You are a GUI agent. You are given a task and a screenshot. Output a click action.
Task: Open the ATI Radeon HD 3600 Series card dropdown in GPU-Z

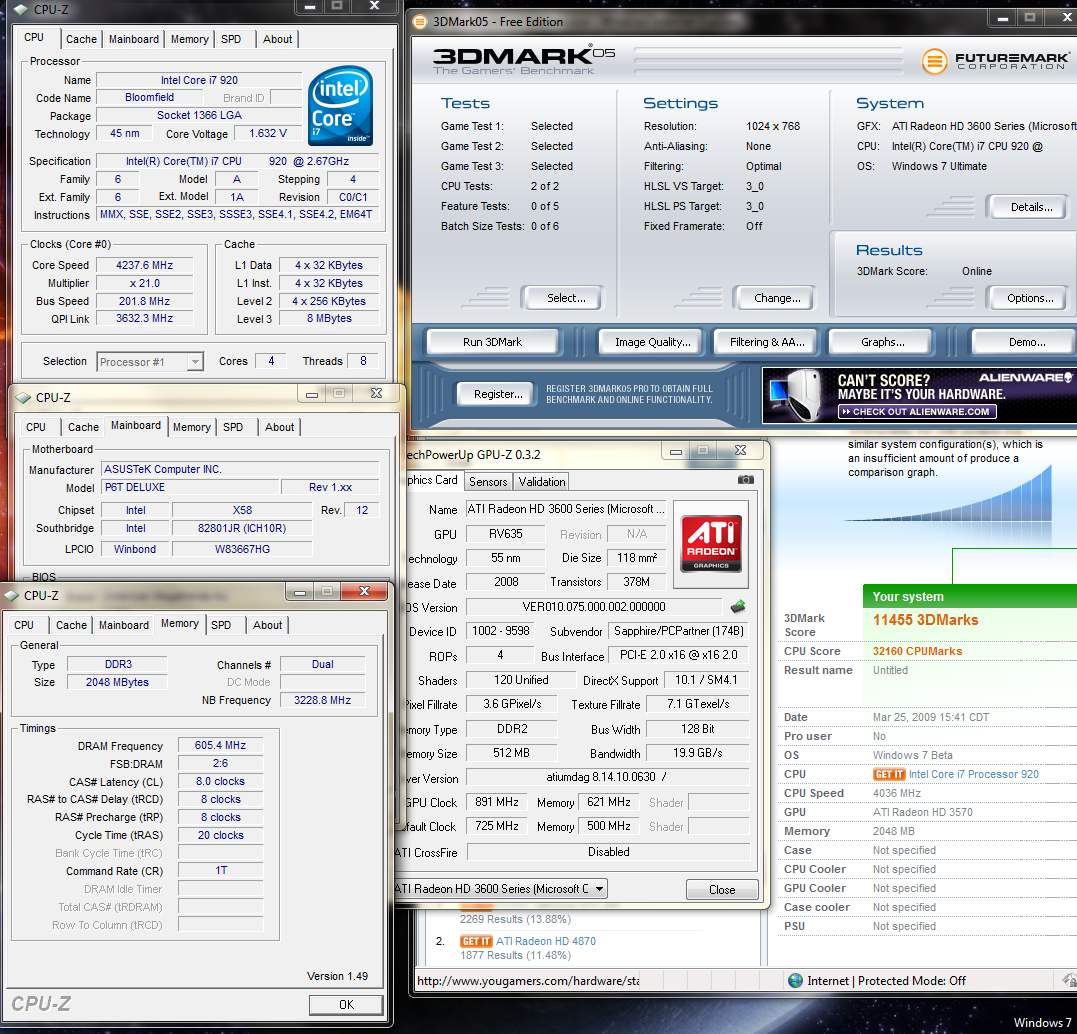point(501,888)
